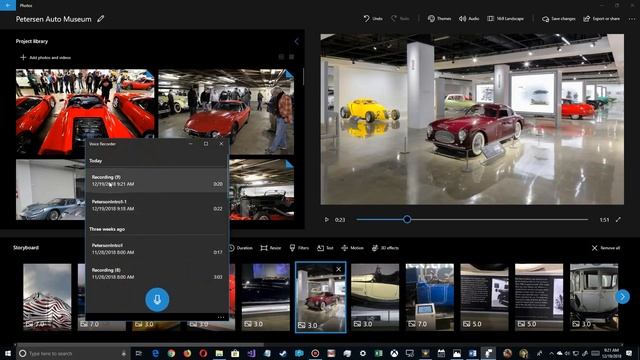Select Recording (8) in Voice Recorder
This screenshot has width=640, height=360.
(x=157, y=273)
